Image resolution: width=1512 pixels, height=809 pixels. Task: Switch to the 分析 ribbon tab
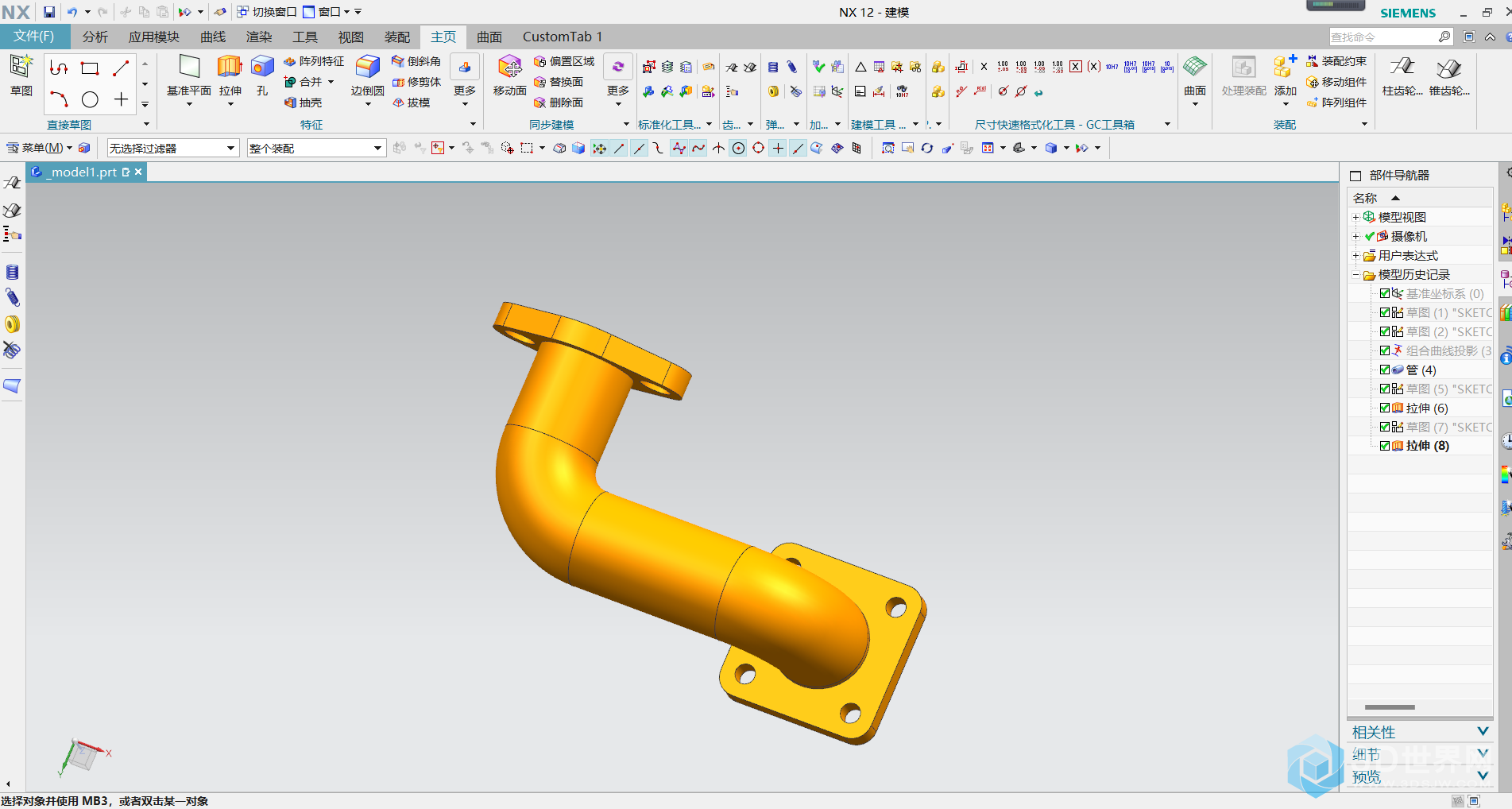95,37
